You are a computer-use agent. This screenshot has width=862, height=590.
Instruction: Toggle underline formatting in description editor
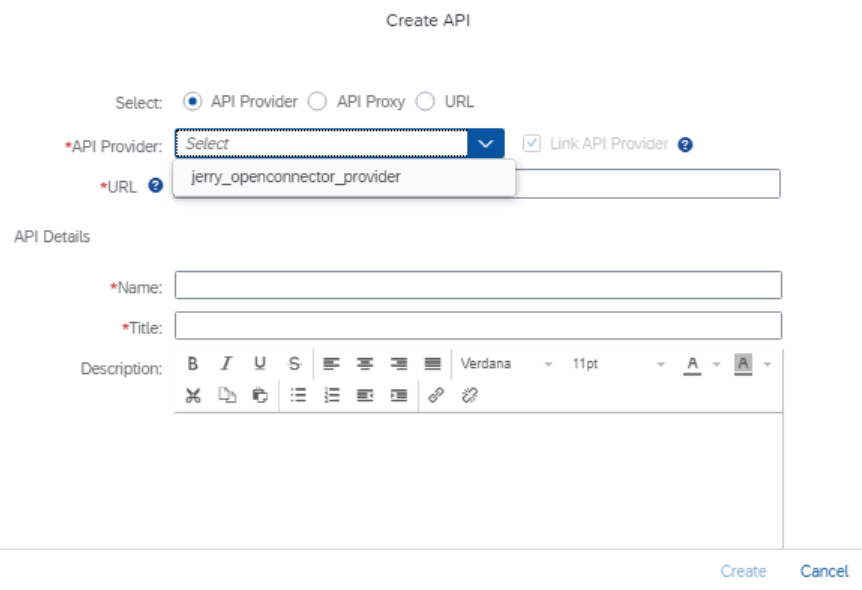pos(260,363)
